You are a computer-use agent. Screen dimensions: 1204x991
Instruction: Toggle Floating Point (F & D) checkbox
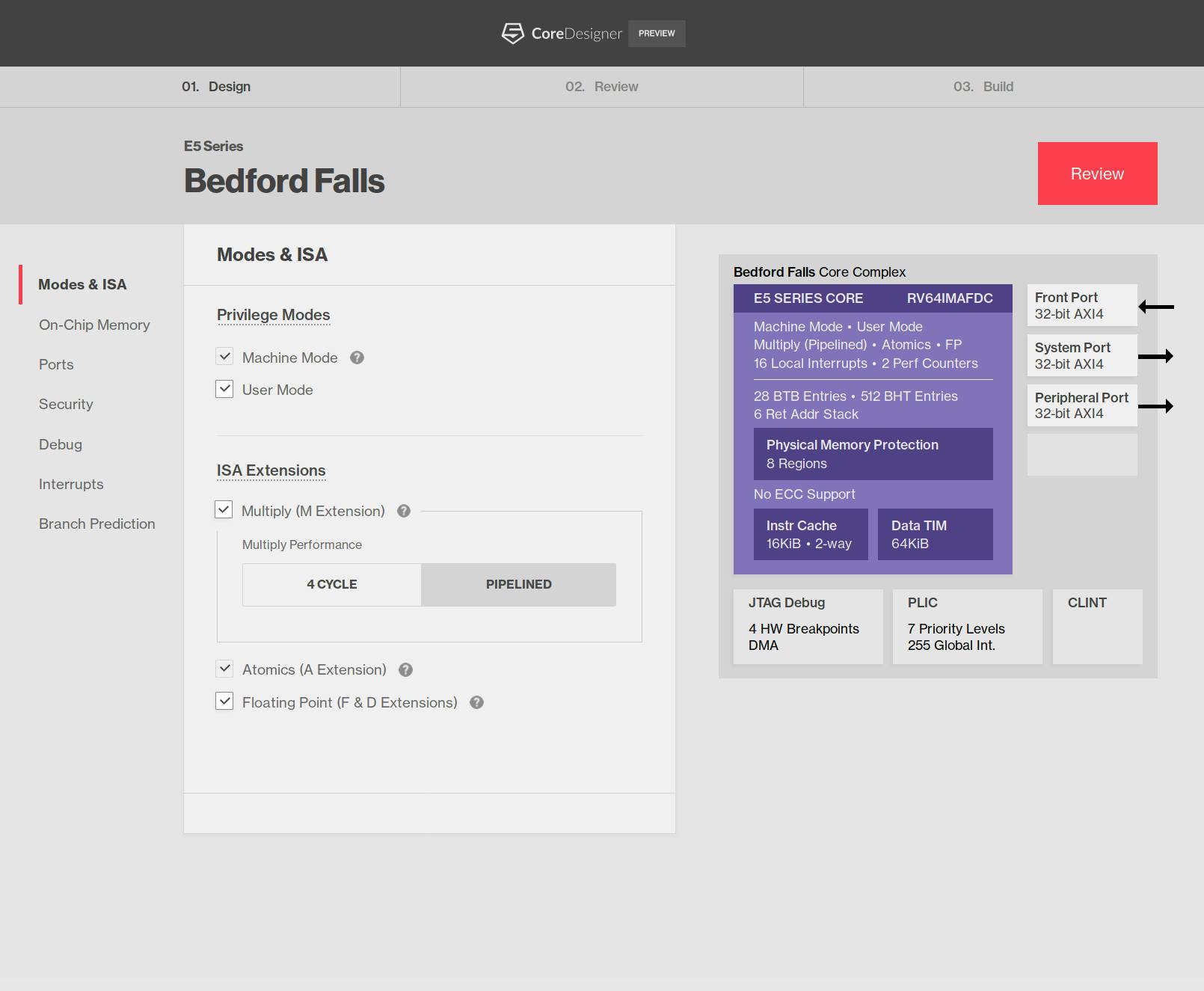pos(224,702)
